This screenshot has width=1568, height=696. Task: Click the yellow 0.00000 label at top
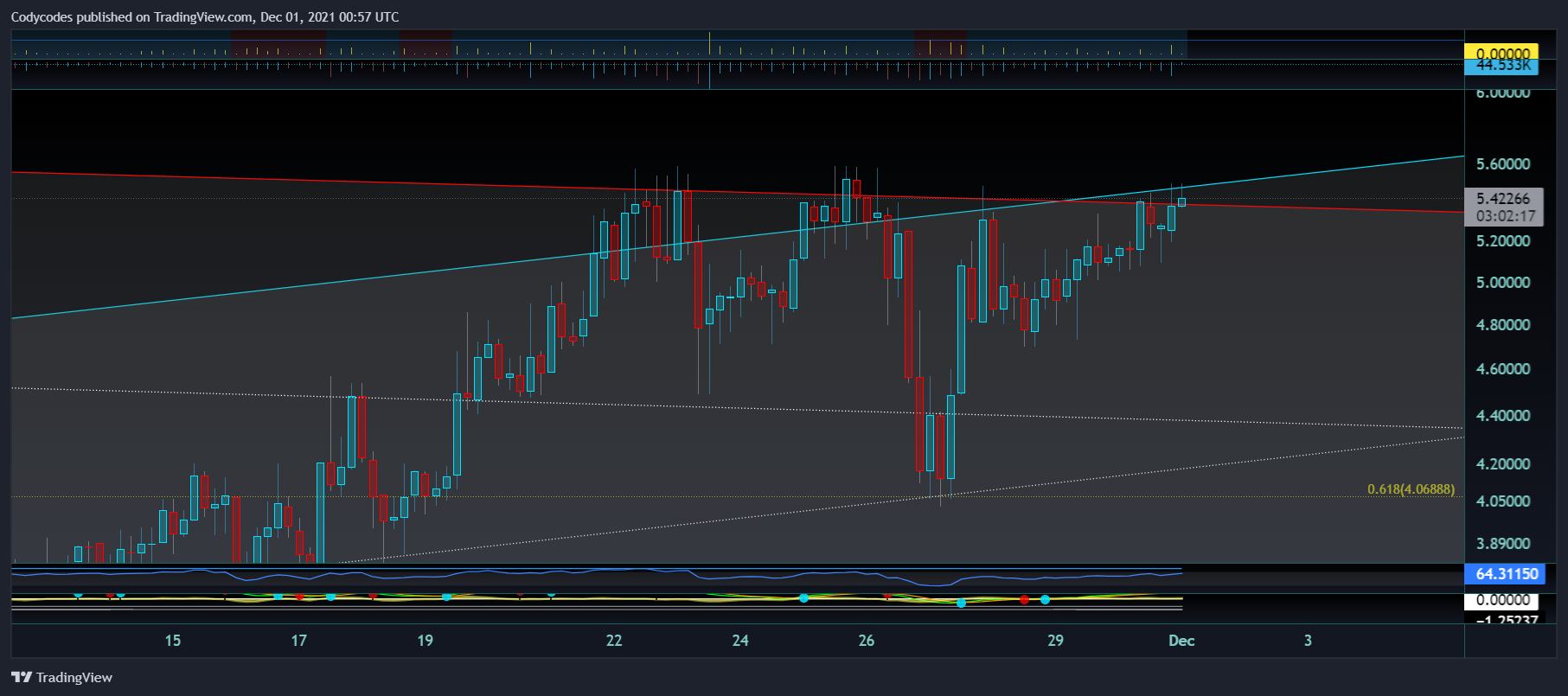pyautogui.click(x=1501, y=52)
